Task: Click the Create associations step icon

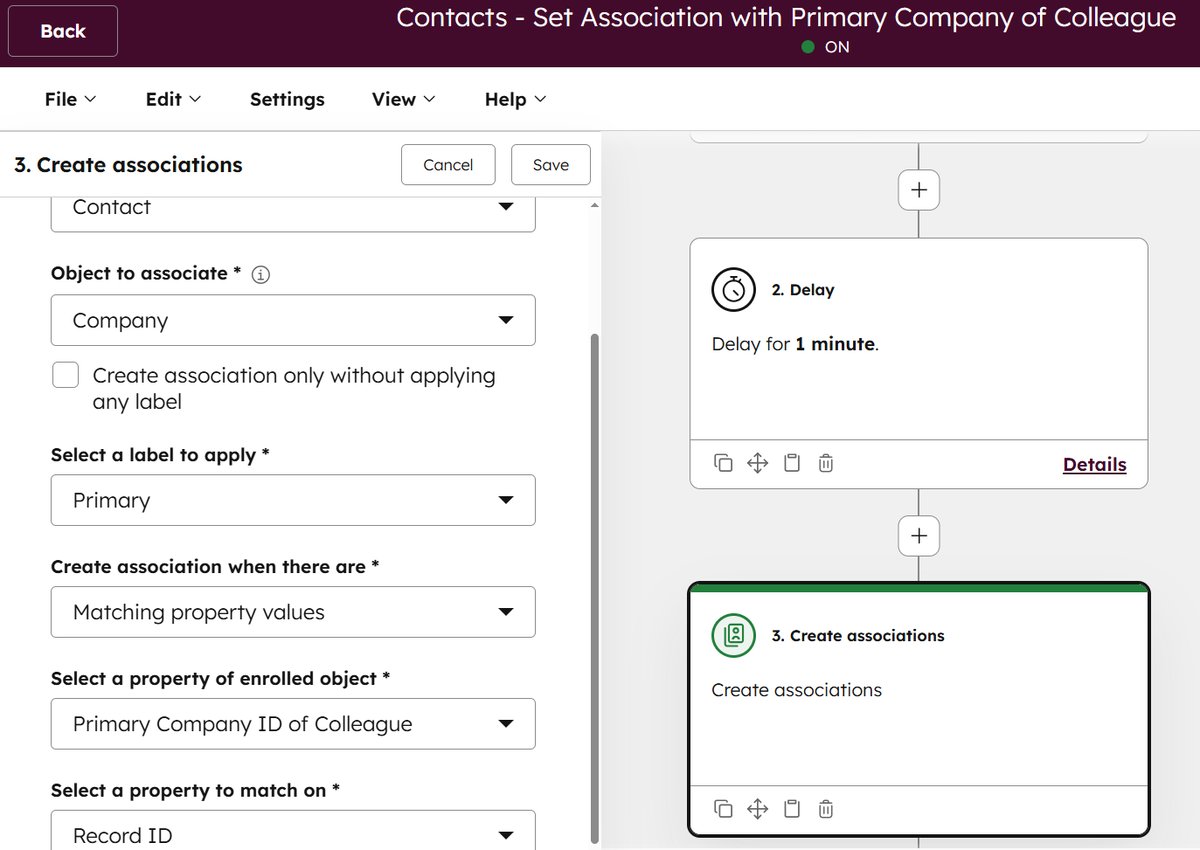Action: [x=734, y=635]
